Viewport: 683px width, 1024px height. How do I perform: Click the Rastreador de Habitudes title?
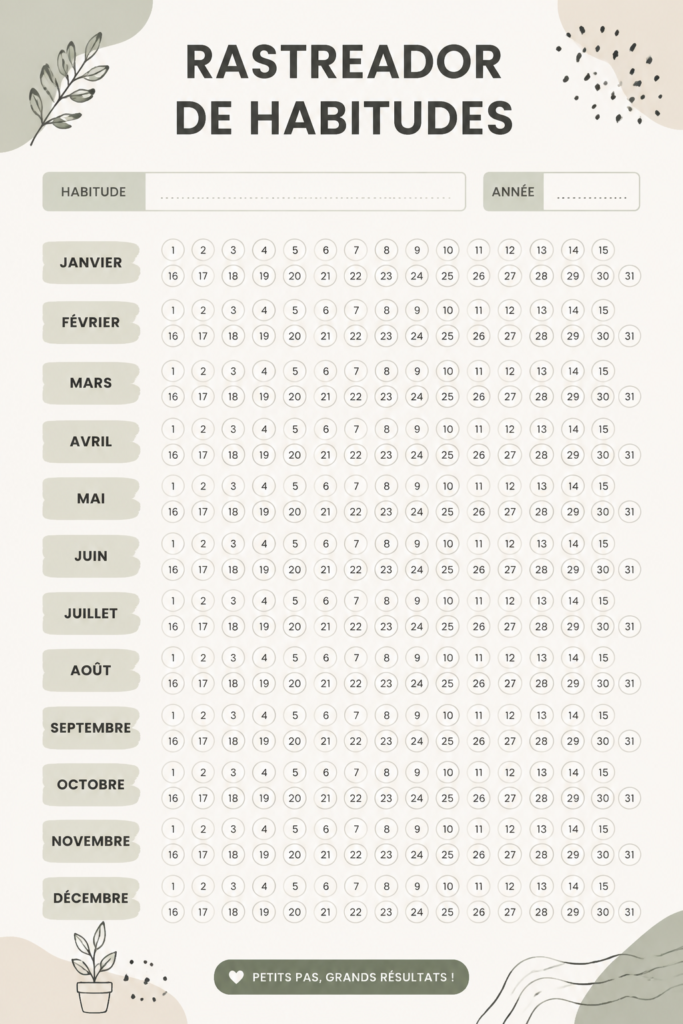coord(344,90)
